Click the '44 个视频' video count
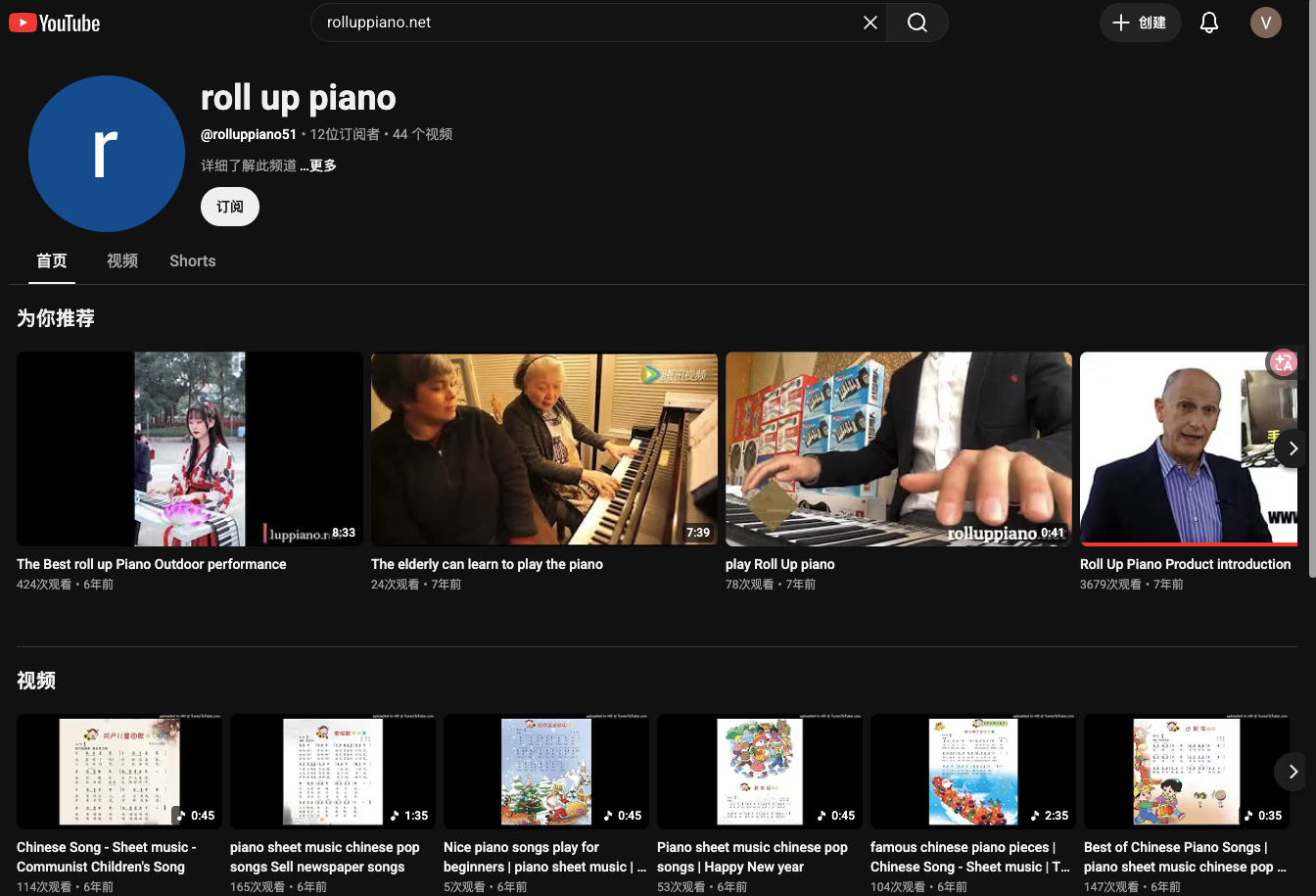Image resolution: width=1316 pixels, height=896 pixels. 422,134
